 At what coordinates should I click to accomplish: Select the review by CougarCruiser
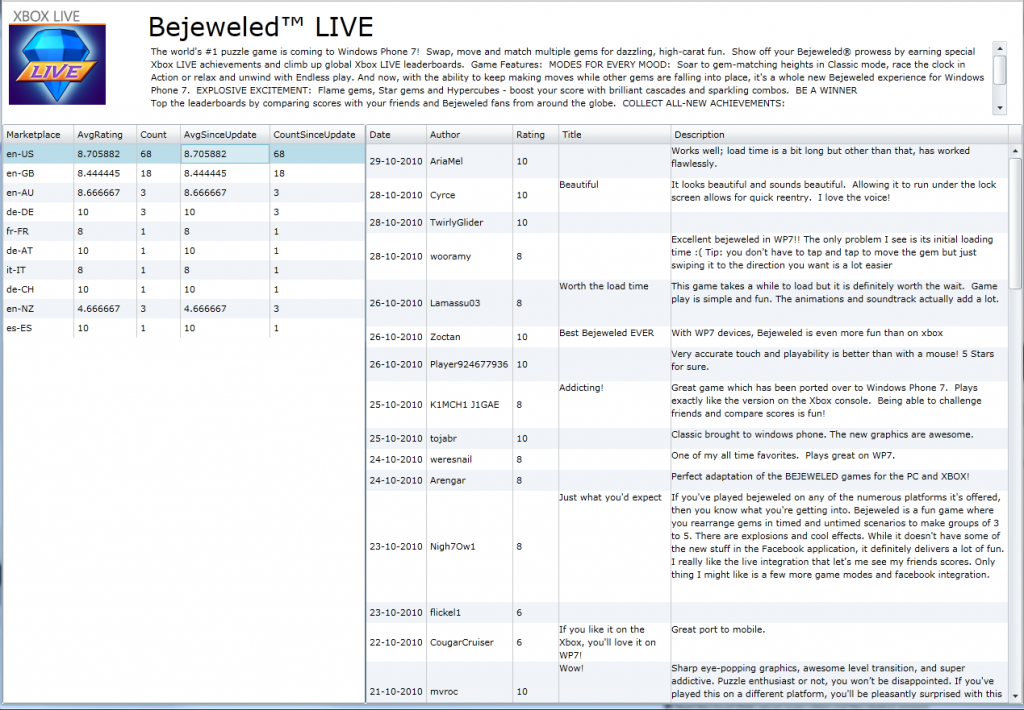(687, 643)
